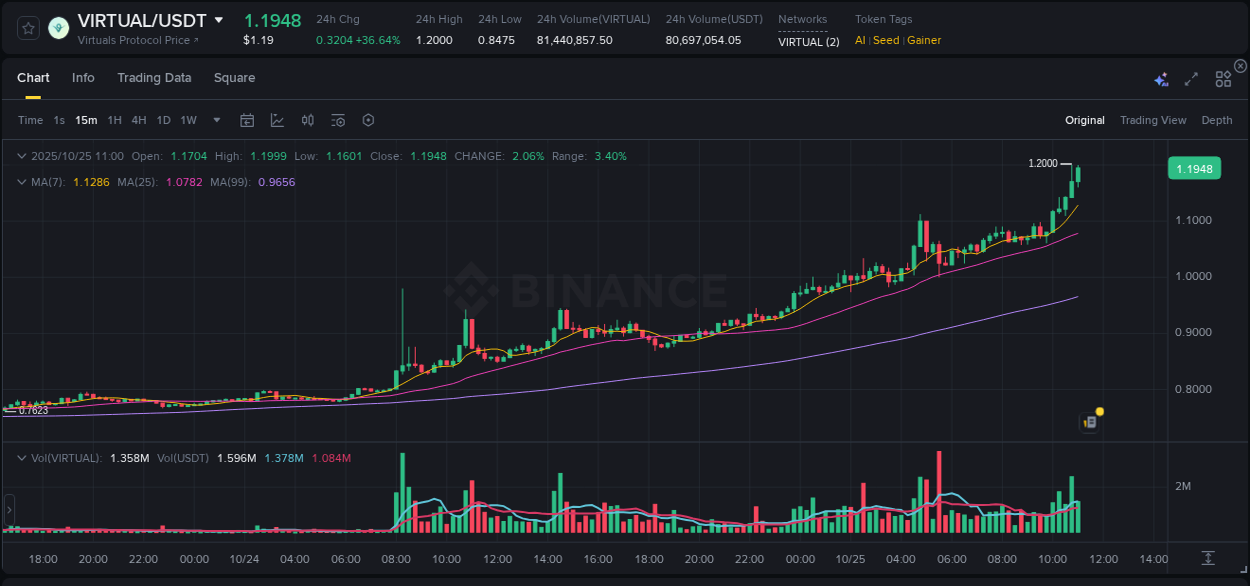Viewport: 1250px width, 586px height.
Task: Collapse the volume indicator pane chevron
Action: pyautogui.click(x=22, y=456)
